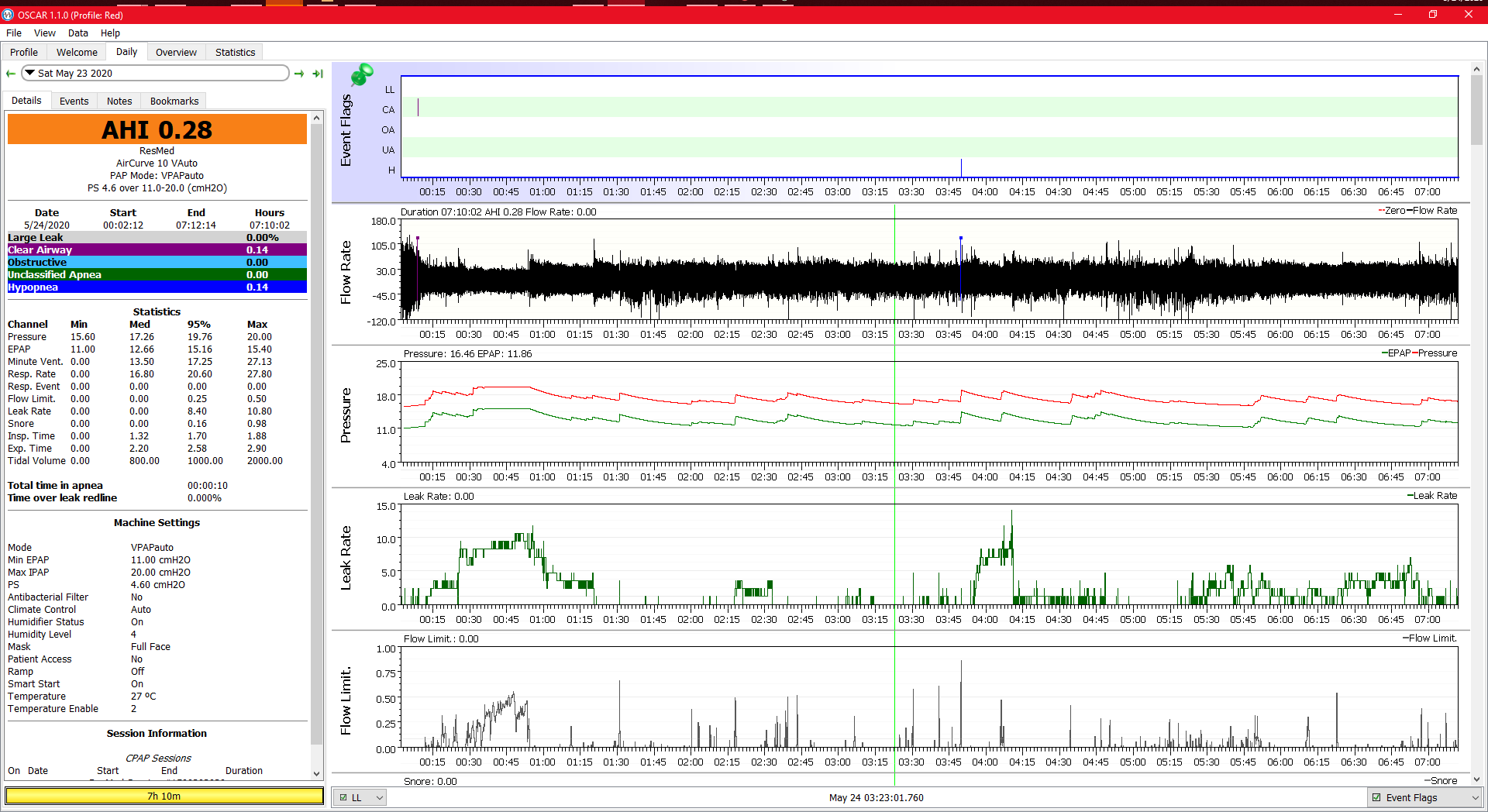Open the Help menu

(110, 33)
